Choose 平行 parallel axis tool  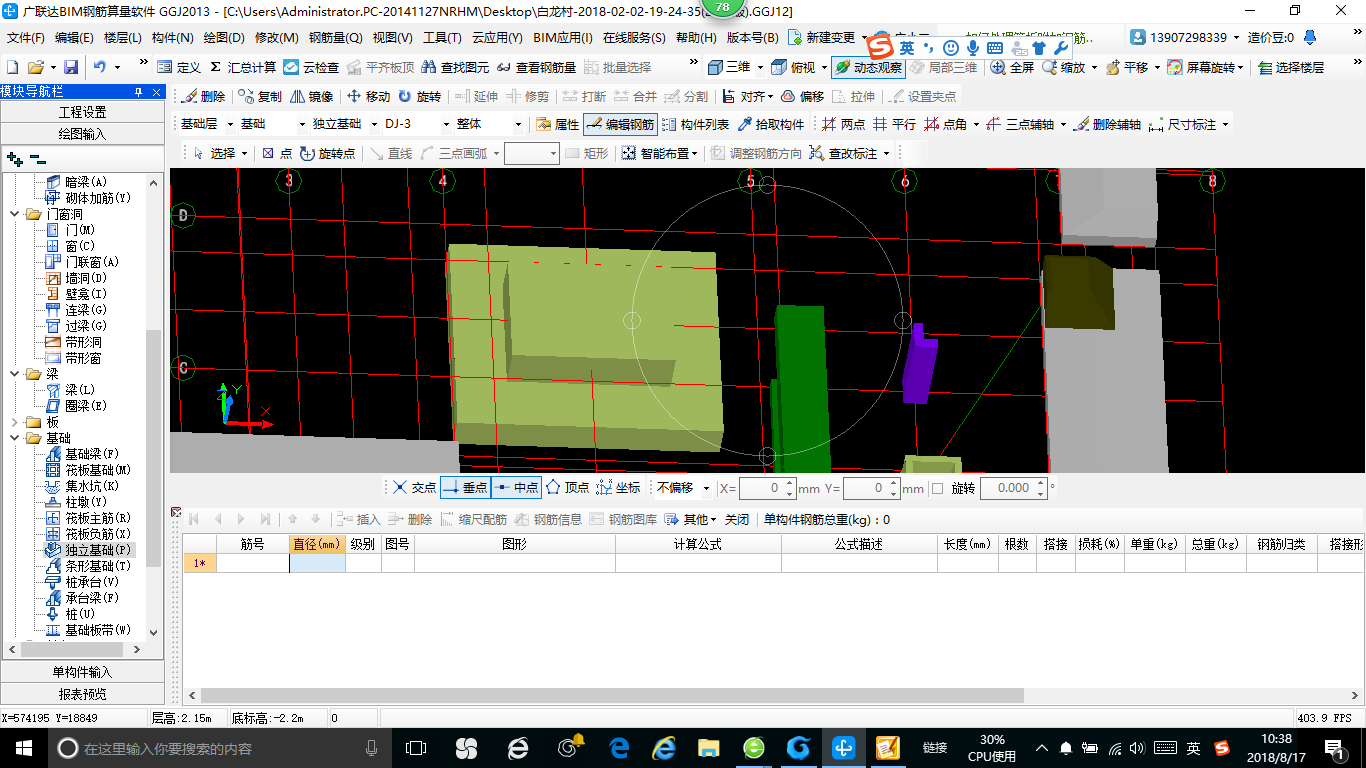point(894,125)
